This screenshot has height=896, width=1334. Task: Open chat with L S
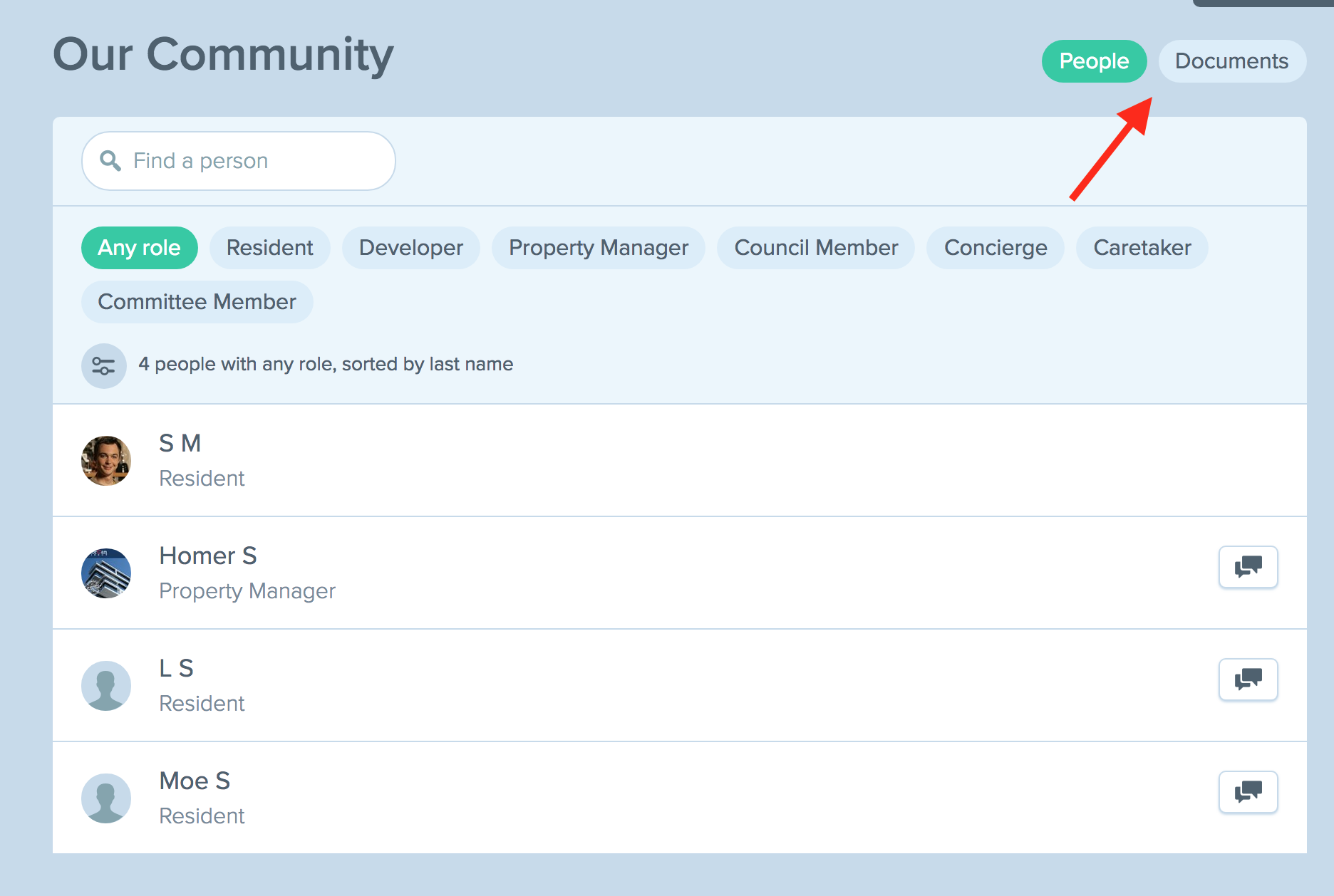pos(1248,679)
